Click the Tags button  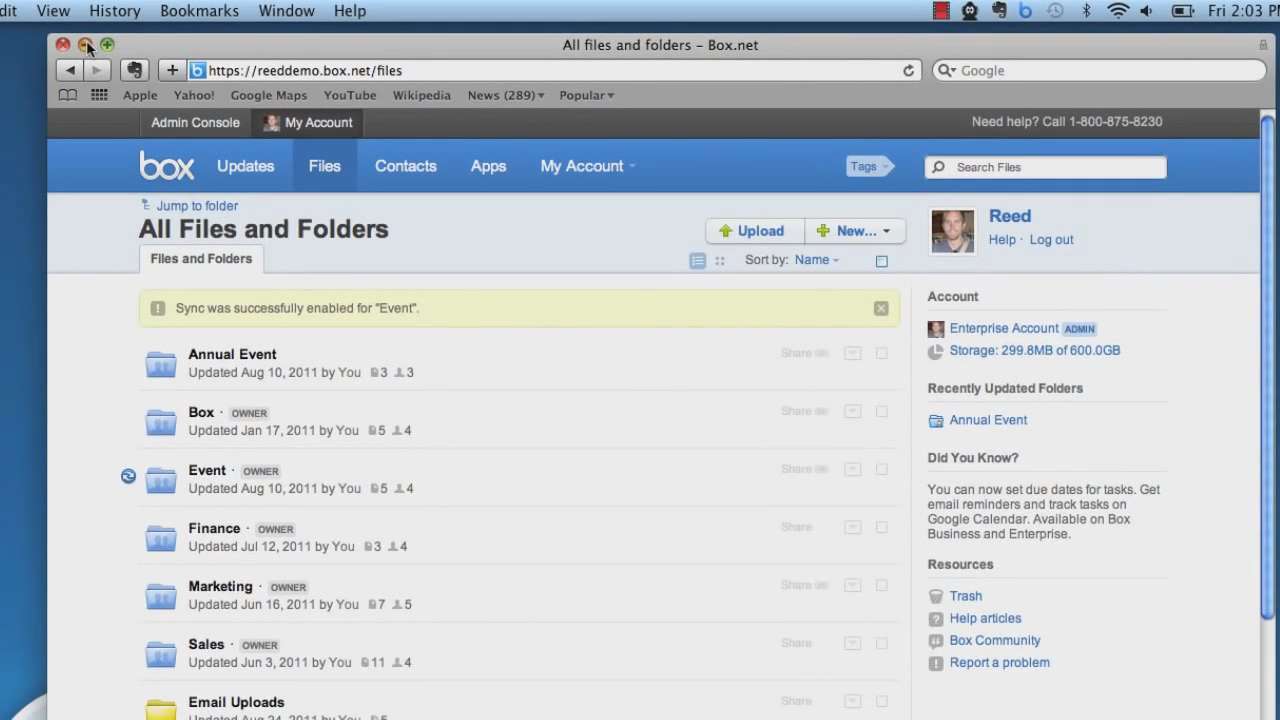(x=868, y=167)
